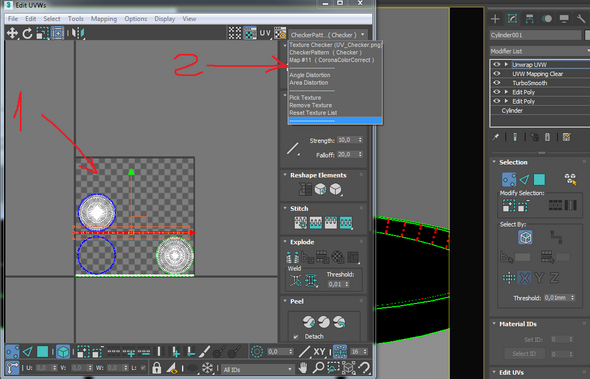Open the Mapping menu
The image size is (590, 379).
104,19
